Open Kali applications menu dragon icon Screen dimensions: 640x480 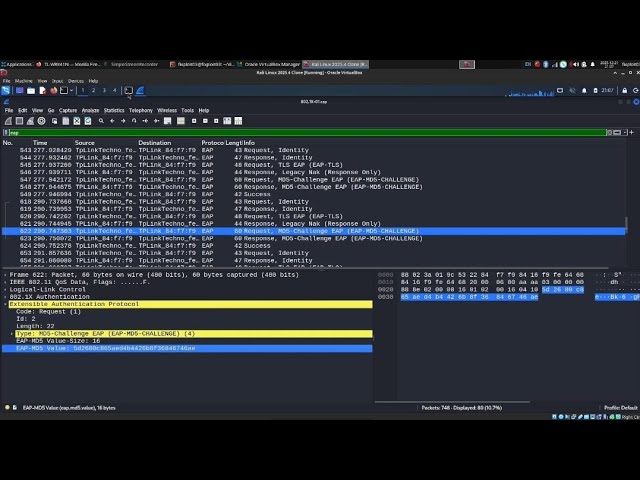(x=6, y=90)
